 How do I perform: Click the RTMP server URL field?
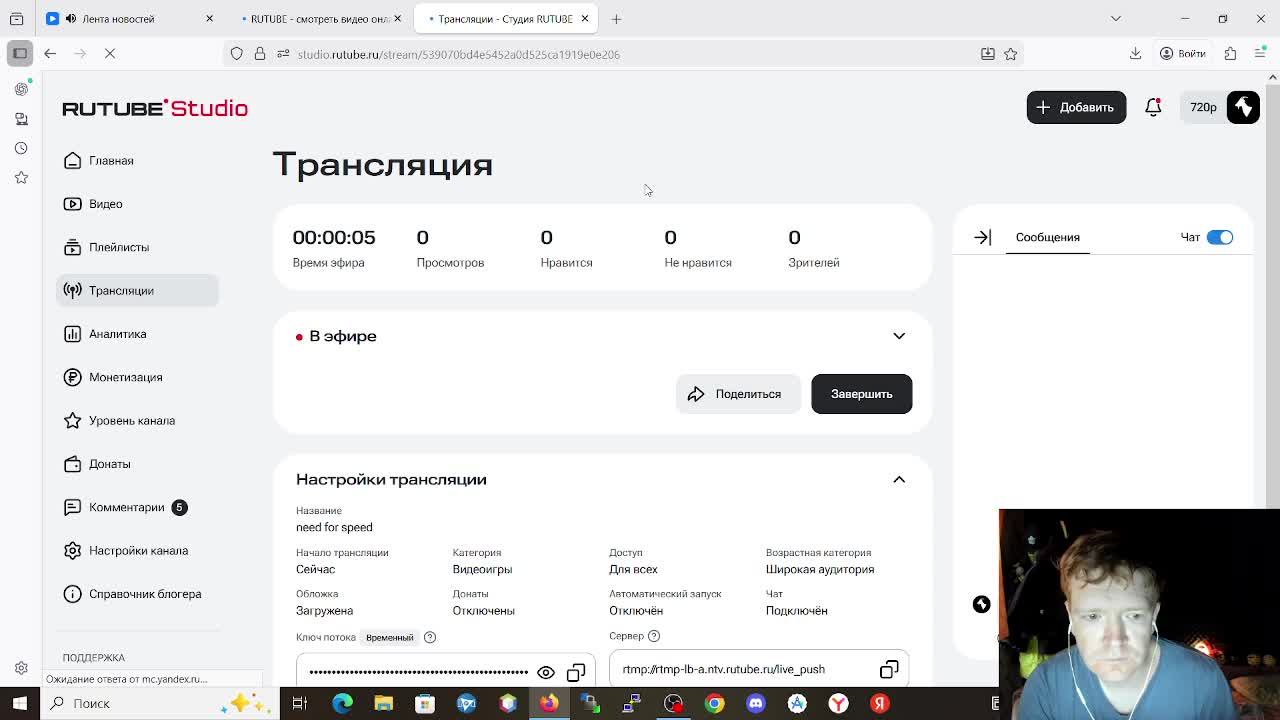(x=759, y=669)
